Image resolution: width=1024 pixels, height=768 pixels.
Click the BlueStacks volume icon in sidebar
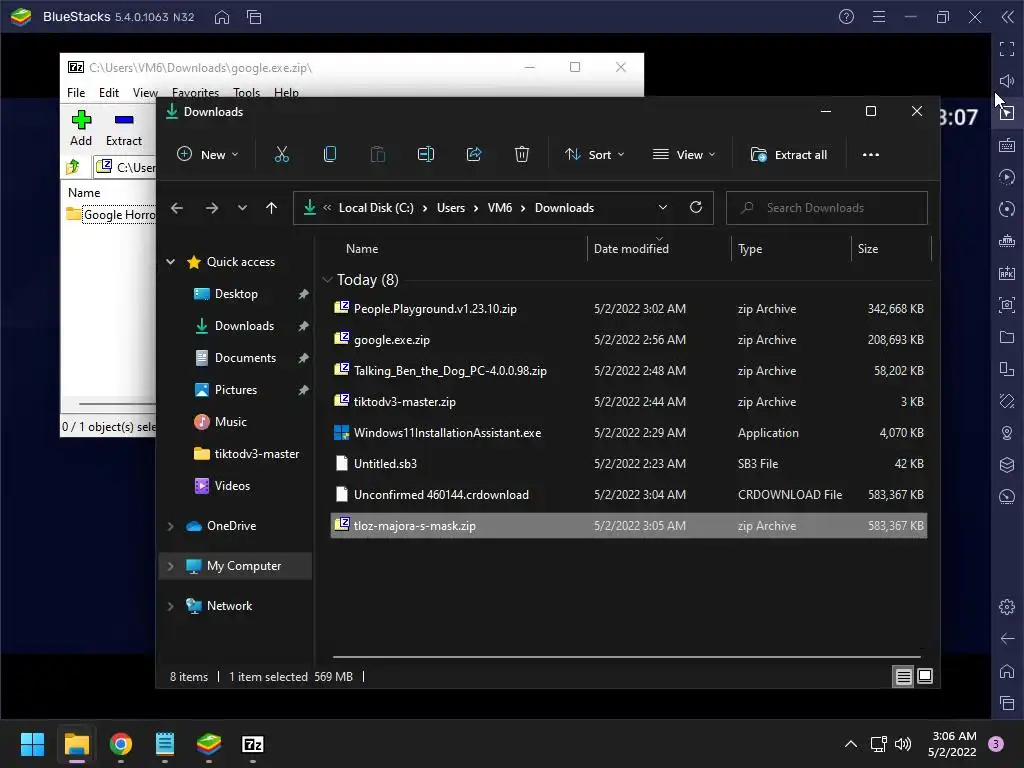(1007, 81)
